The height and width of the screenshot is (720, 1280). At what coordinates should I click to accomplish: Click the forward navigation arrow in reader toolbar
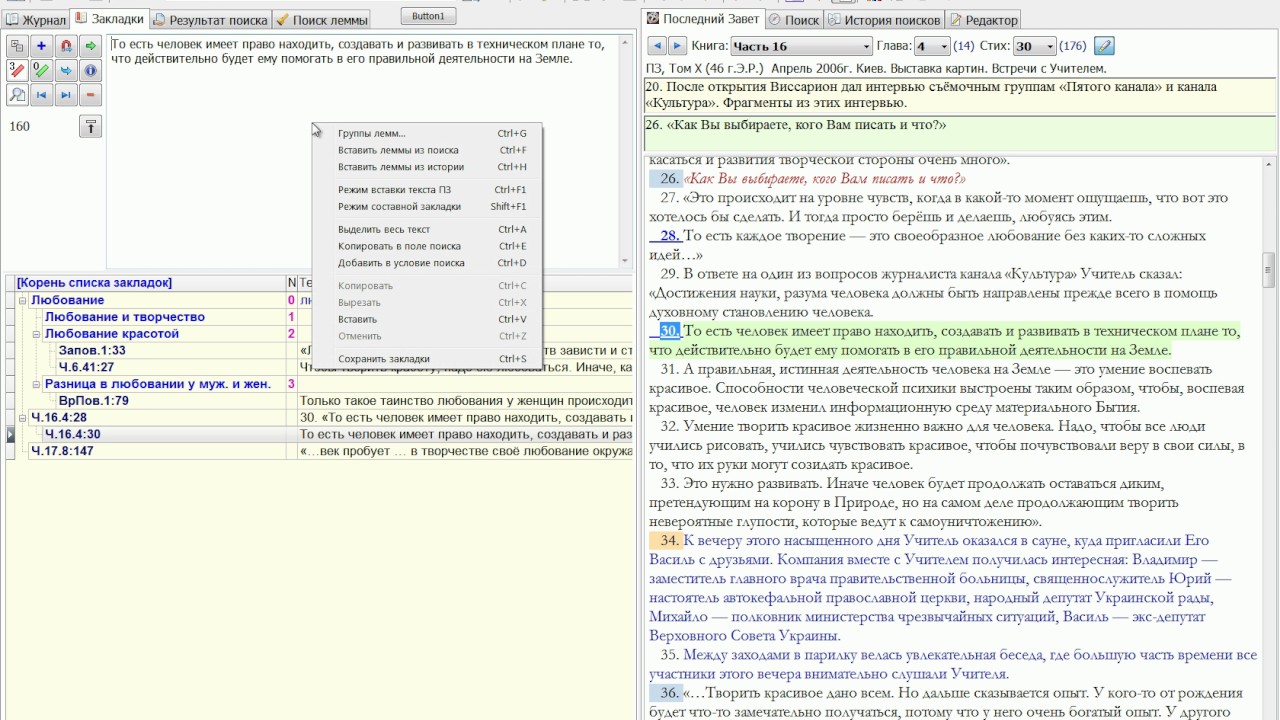(677, 46)
